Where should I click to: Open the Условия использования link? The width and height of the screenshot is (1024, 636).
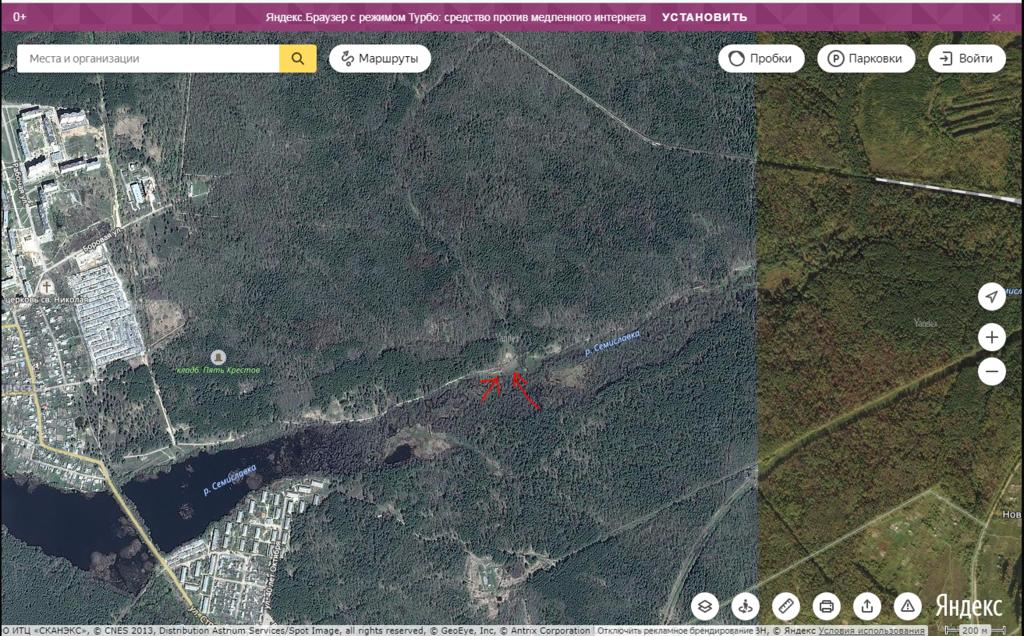point(872,631)
